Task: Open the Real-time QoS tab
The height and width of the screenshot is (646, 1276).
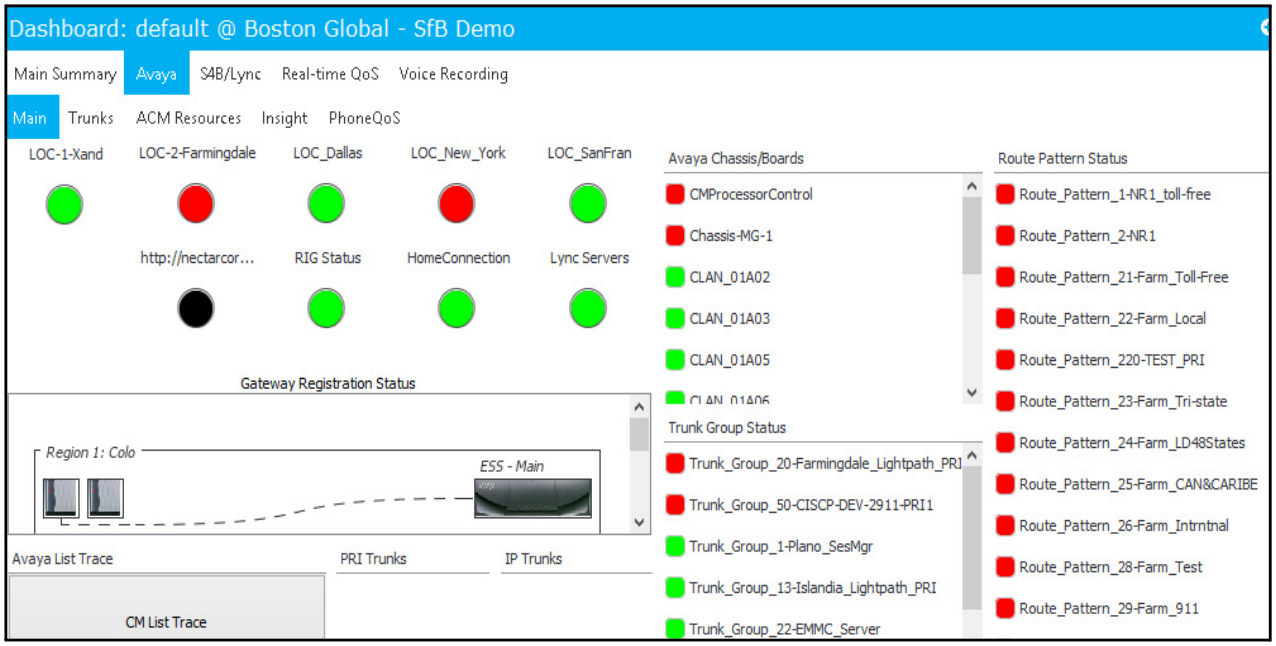Action: click(x=330, y=74)
